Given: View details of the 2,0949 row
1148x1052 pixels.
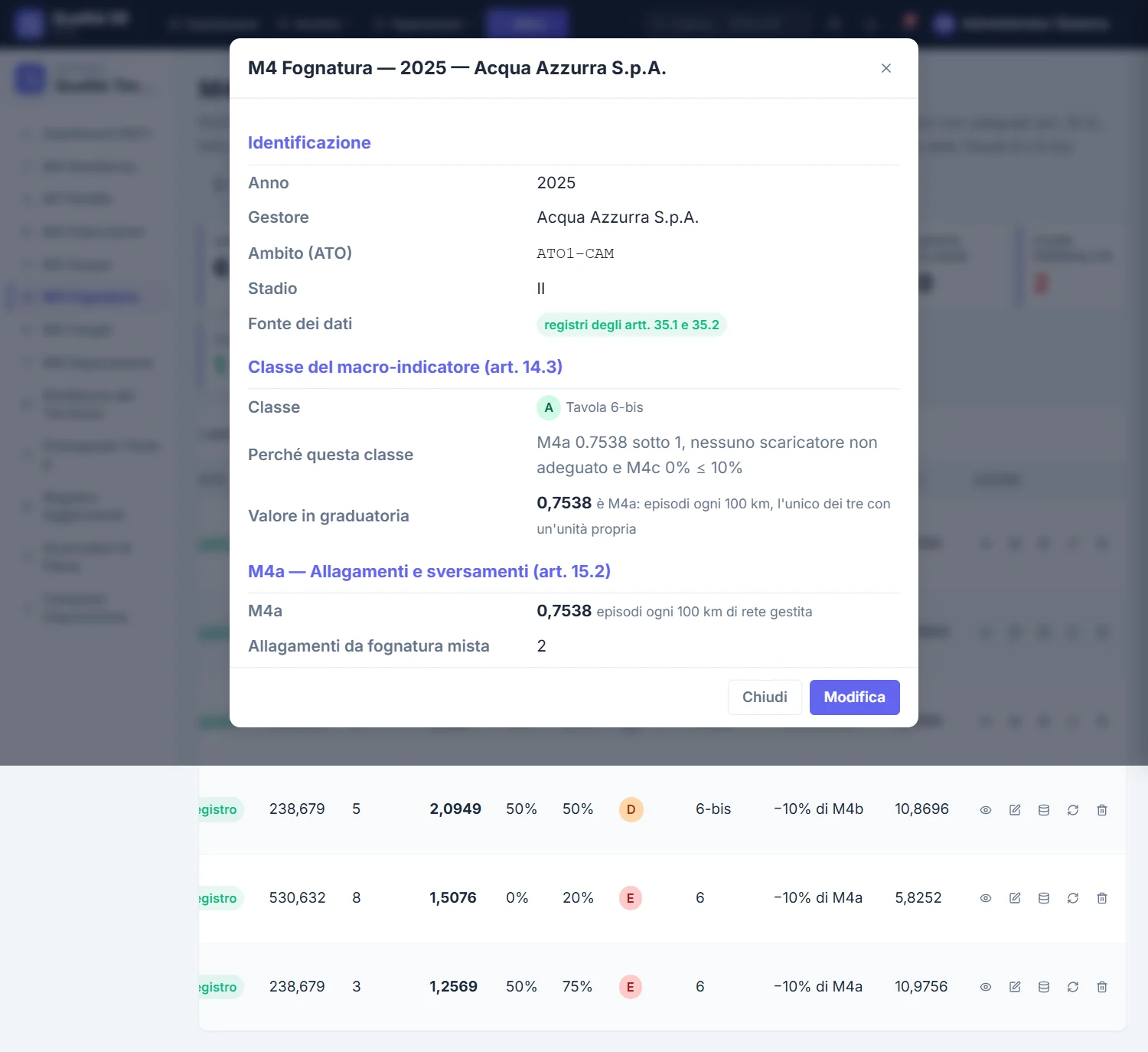Looking at the screenshot, I should [x=986, y=810].
